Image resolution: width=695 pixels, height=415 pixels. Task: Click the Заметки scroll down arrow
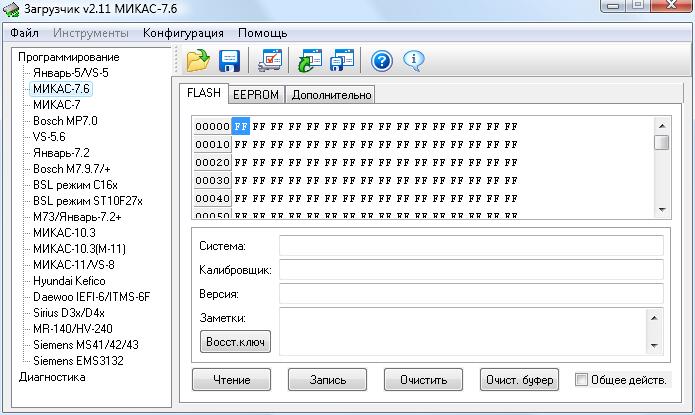[x=654, y=345]
